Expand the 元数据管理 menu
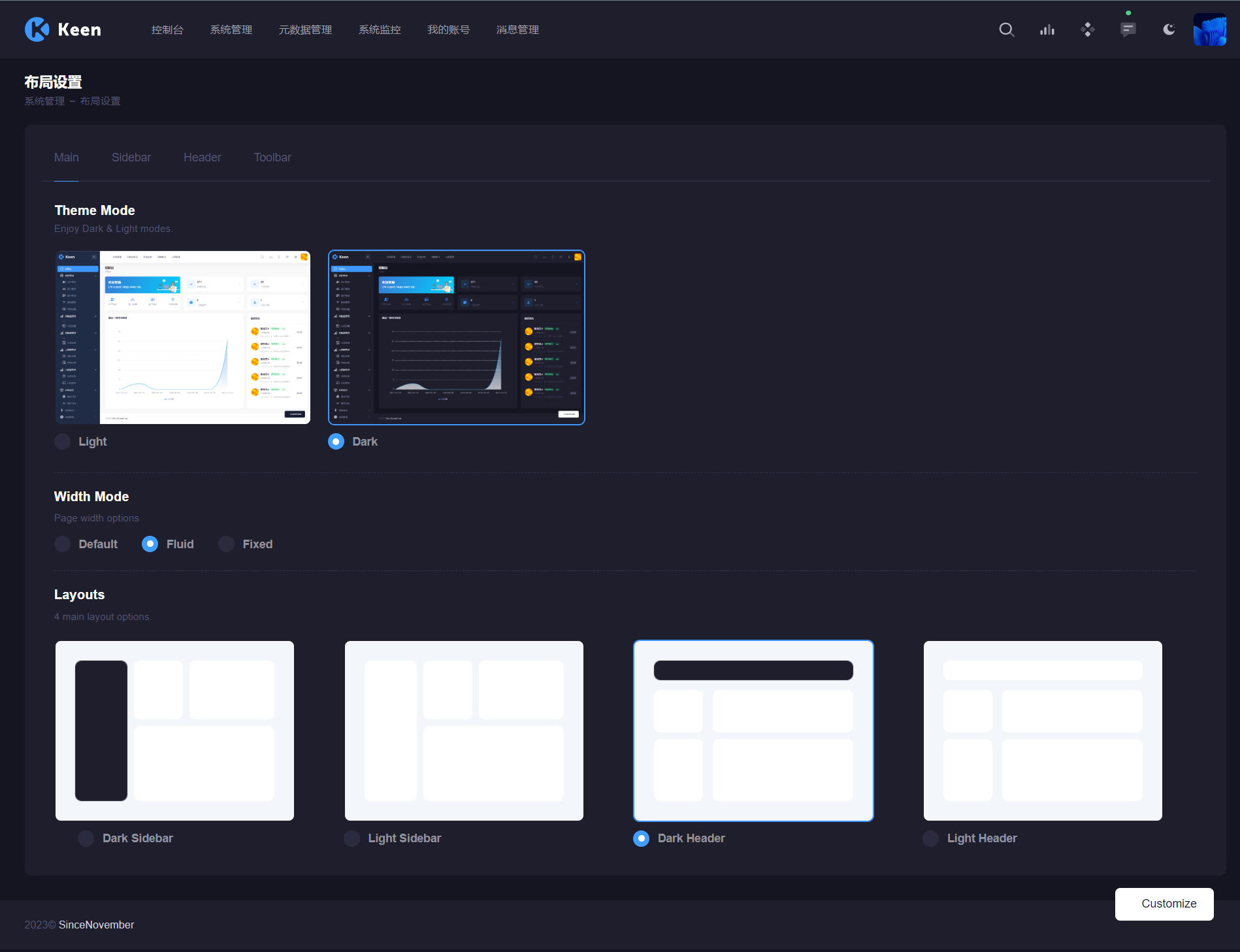The height and width of the screenshot is (952, 1240). [x=305, y=30]
